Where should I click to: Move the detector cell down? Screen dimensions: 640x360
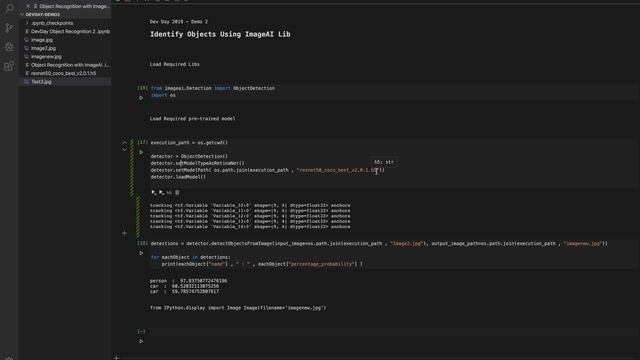[124, 150]
